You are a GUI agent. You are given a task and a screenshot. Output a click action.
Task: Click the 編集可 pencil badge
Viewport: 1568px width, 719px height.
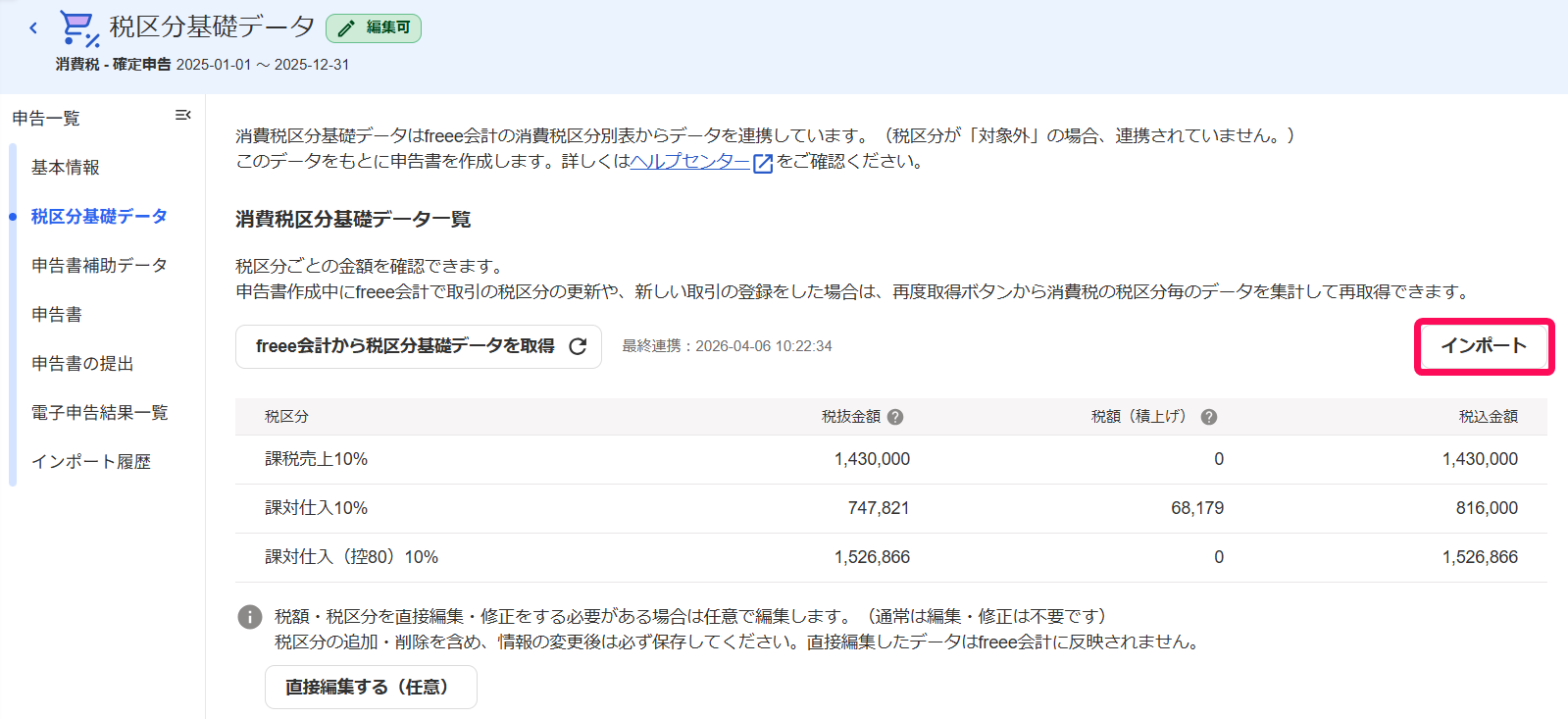(x=374, y=28)
